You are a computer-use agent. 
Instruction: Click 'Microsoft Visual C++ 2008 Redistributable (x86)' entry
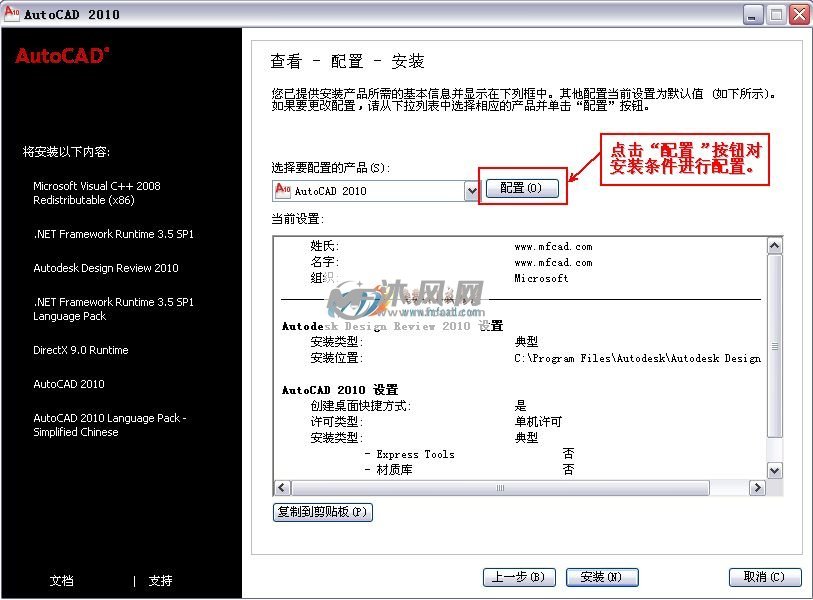96,193
